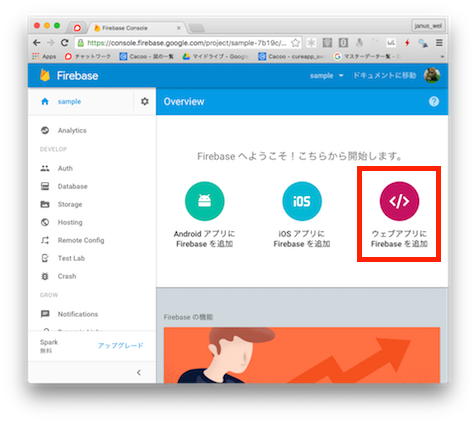This screenshot has width=476, height=423.
Task: Click Android アプリに Firebase を追加 label
Action: tap(205, 239)
